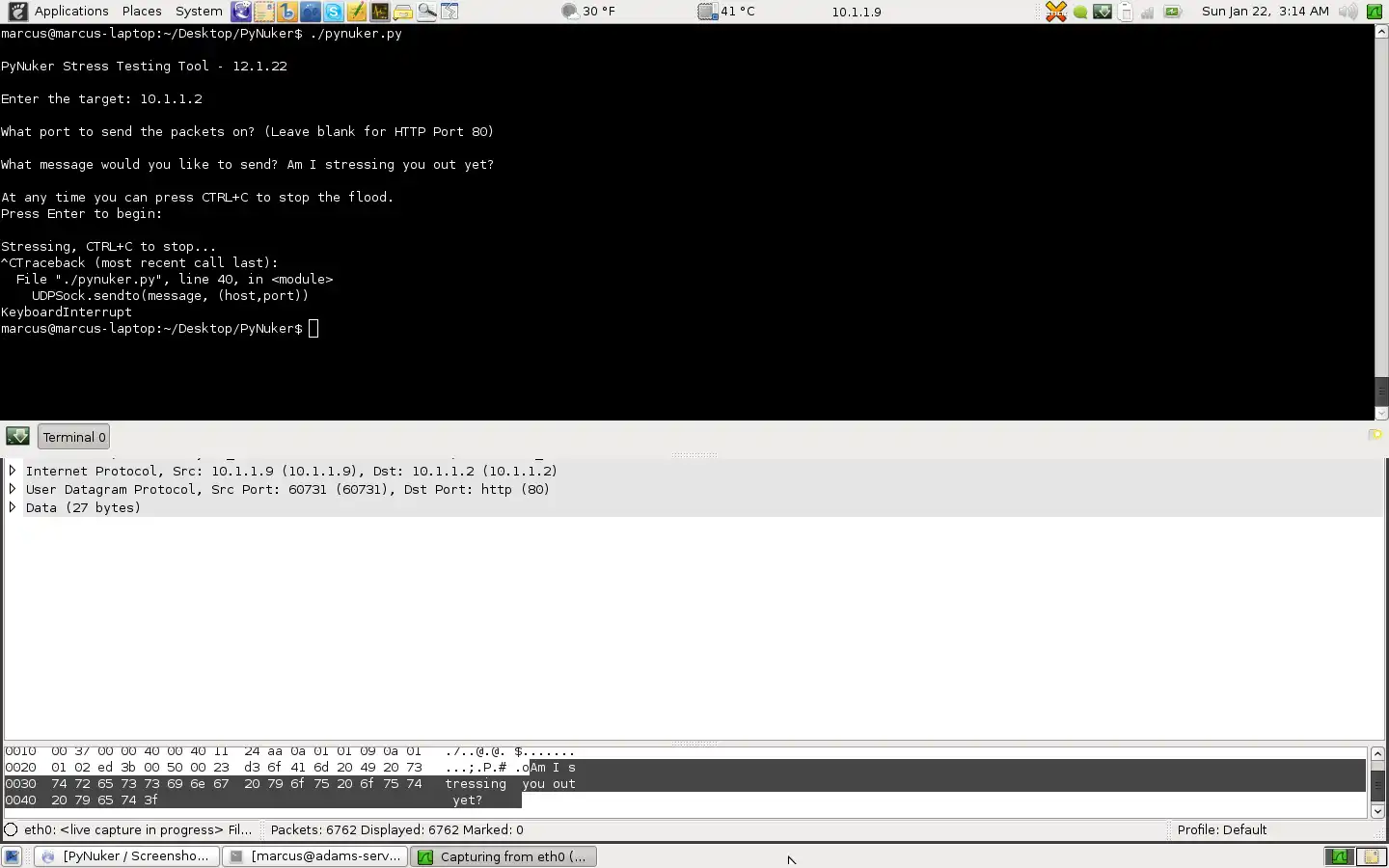Switch to the green workspace in pager
Screen dimensions: 1389x868
click(x=1338, y=856)
